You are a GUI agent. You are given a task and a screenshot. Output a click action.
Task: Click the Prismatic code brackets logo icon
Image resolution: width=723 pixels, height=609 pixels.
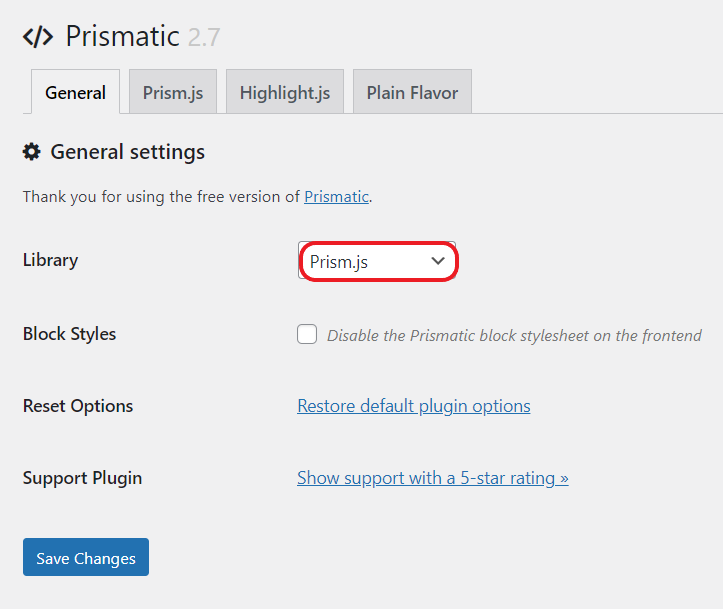[38, 37]
